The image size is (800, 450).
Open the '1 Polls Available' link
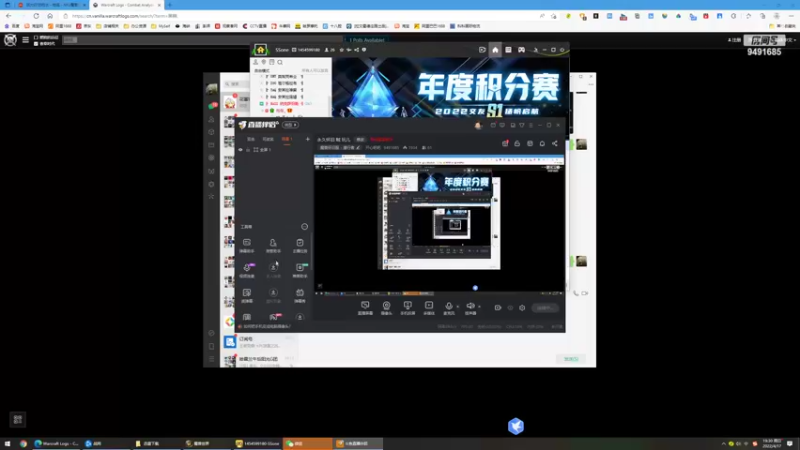pyautogui.click(x=366, y=40)
